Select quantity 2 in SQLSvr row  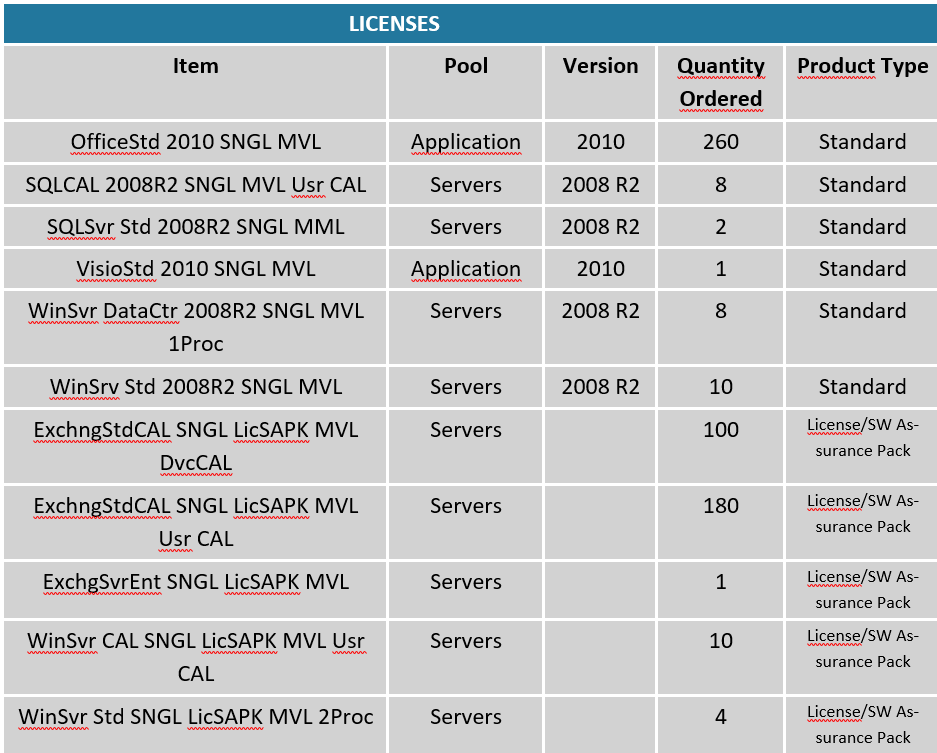point(721,226)
